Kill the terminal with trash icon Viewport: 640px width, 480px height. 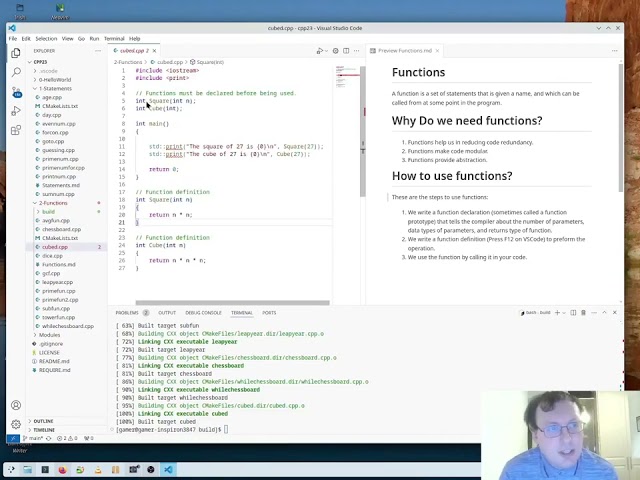pos(583,313)
